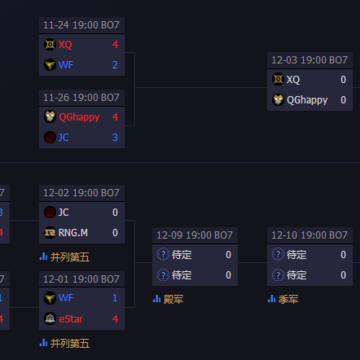Viewport: 360px width, 360px height.
Task: Click second 待定 row in 12-10 match
Action: point(310,275)
